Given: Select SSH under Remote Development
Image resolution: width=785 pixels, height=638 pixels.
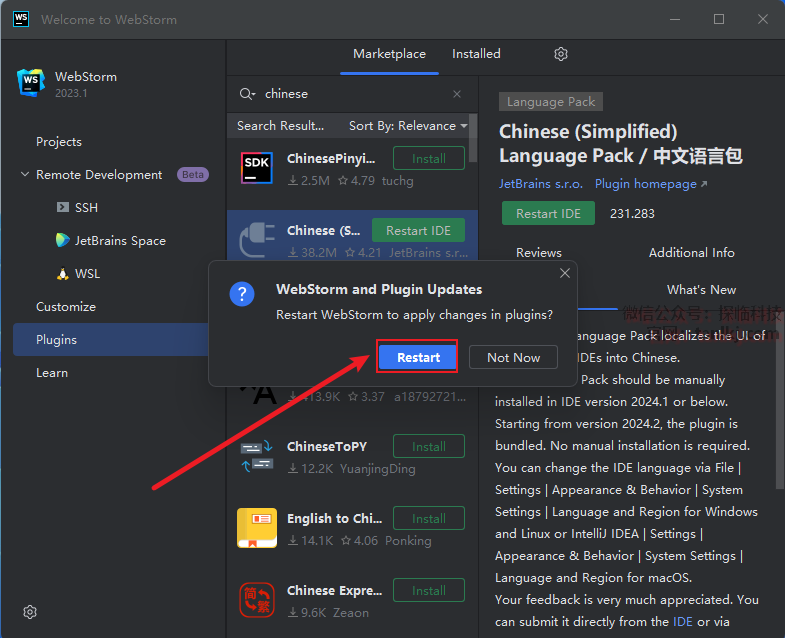Looking at the screenshot, I should [86, 207].
